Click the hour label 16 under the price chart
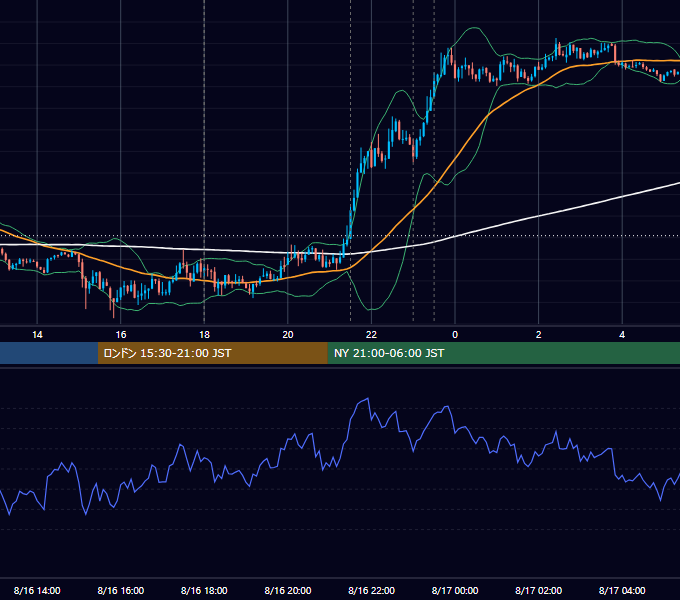The height and width of the screenshot is (600, 680). point(121,335)
